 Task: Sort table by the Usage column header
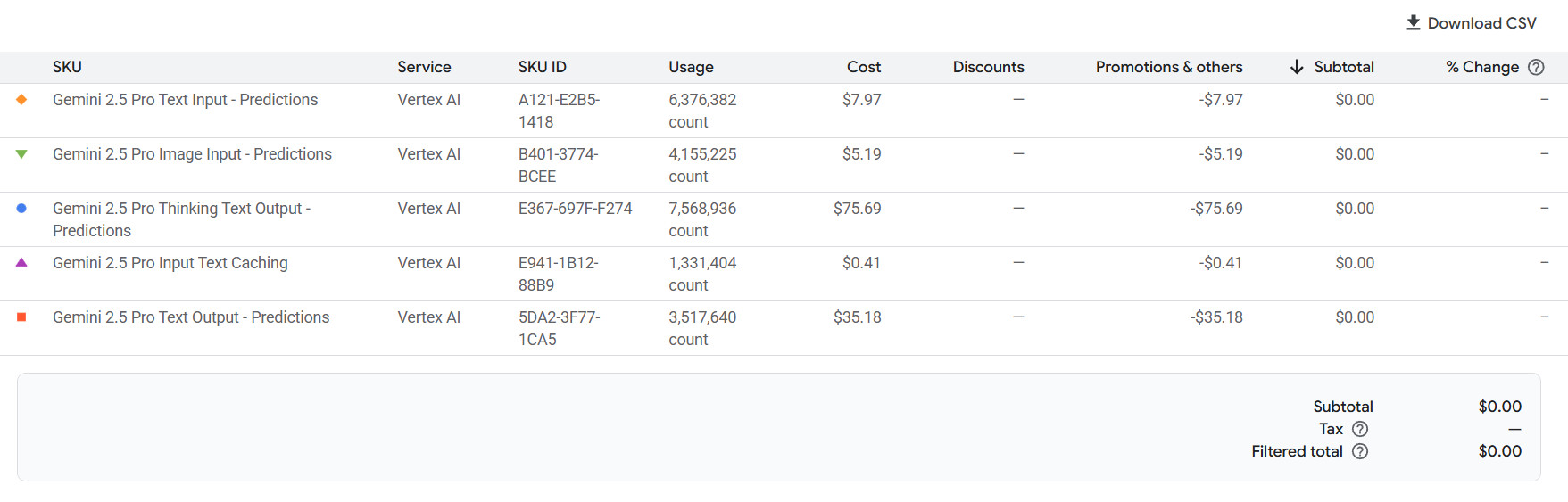pyautogui.click(x=691, y=67)
